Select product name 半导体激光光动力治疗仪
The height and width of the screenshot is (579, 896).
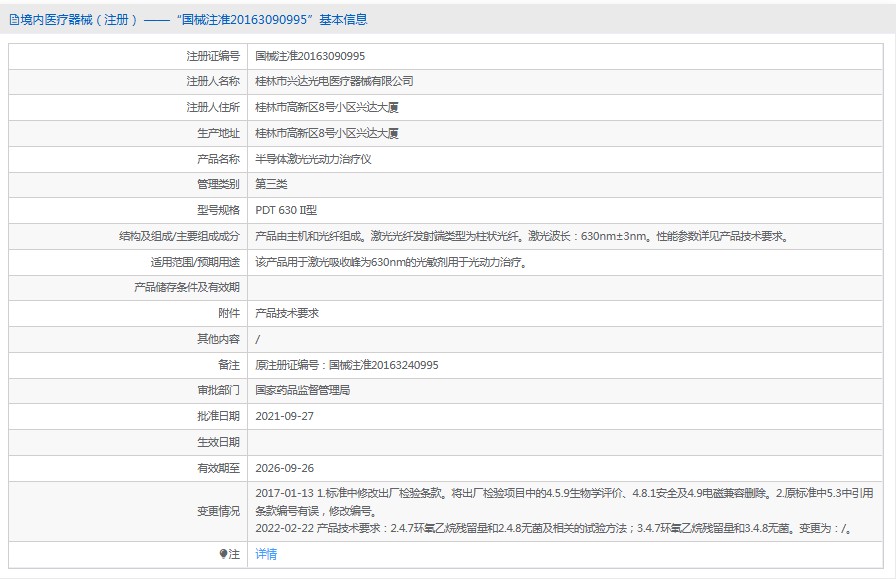pyautogui.click(x=313, y=159)
